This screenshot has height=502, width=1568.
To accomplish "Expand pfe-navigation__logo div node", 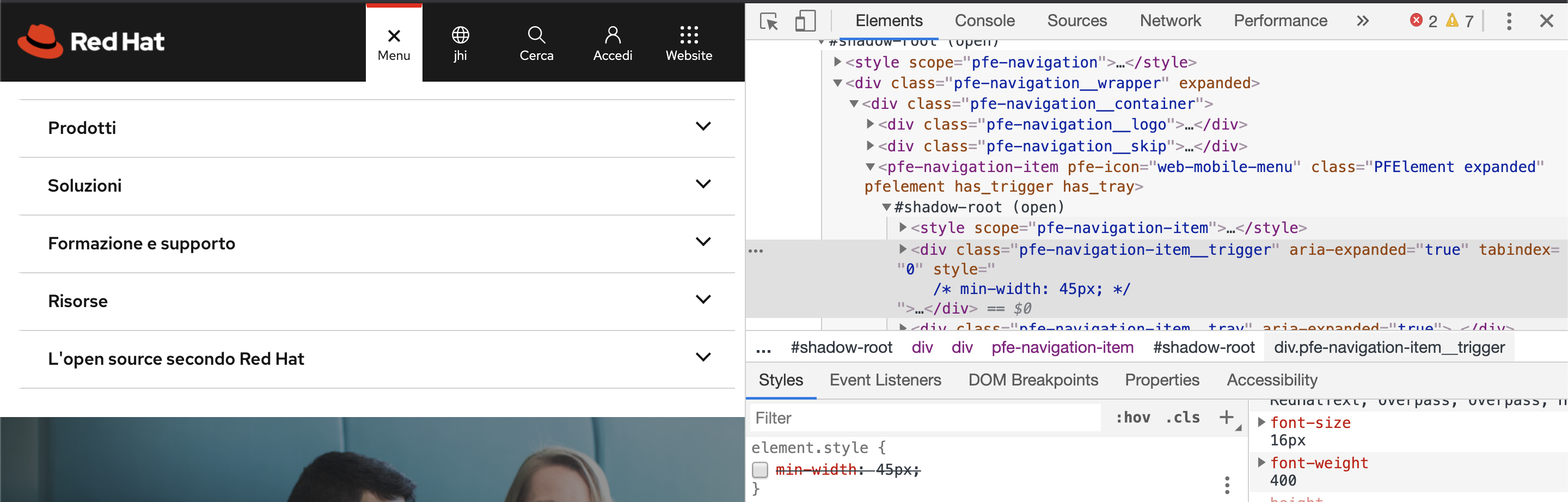I will pos(871,124).
